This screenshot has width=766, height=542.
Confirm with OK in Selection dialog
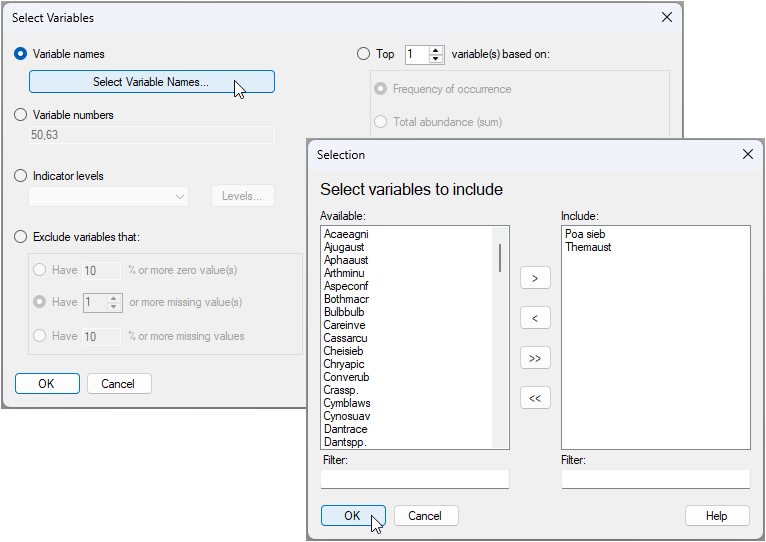(x=352, y=516)
